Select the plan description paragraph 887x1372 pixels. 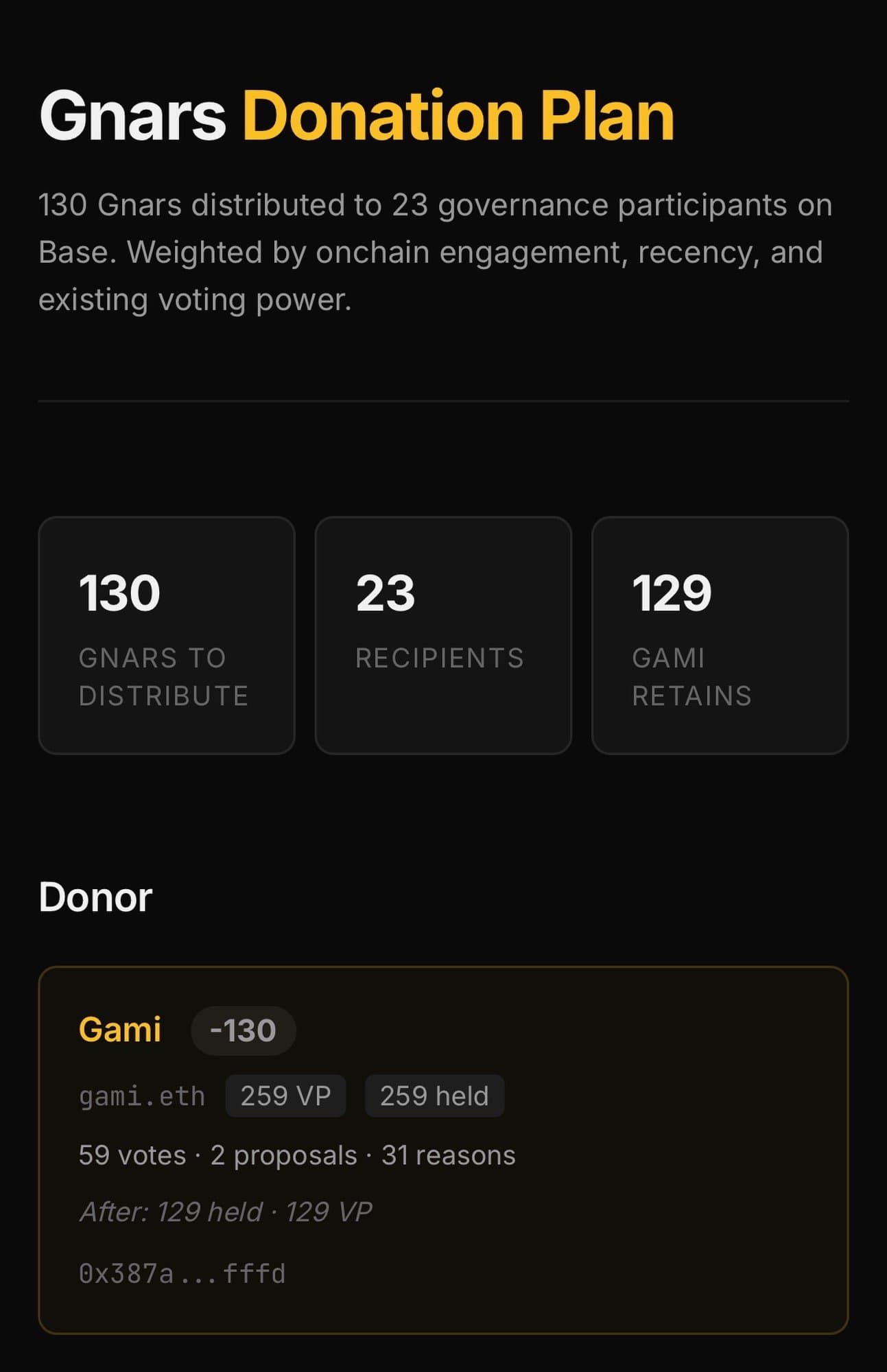[x=435, y=252]
